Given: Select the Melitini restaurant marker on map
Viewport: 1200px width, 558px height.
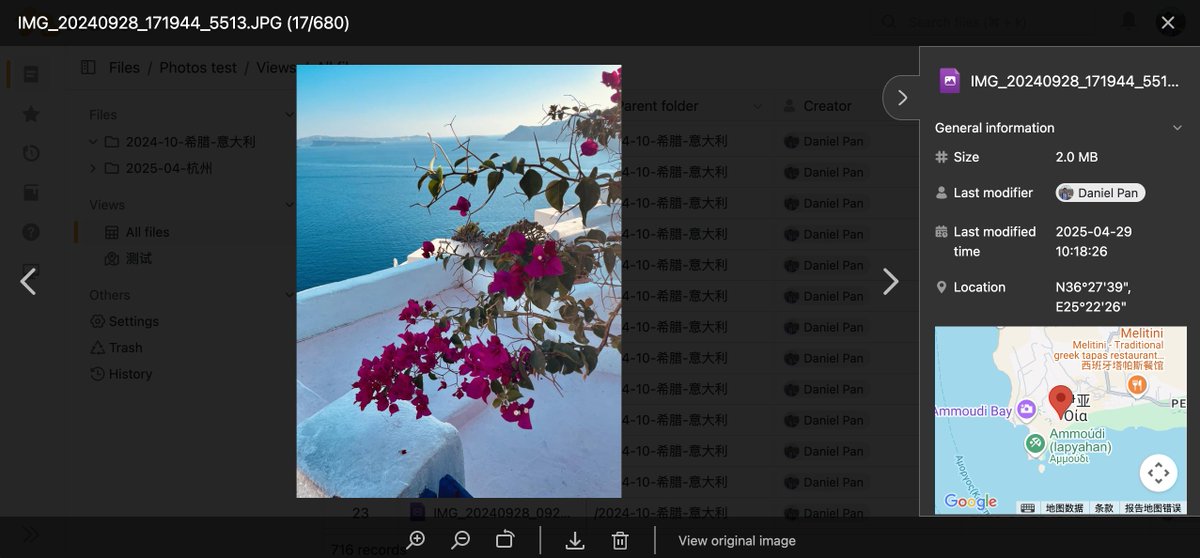Looking at the screenshot, I should click(1136, 384).
